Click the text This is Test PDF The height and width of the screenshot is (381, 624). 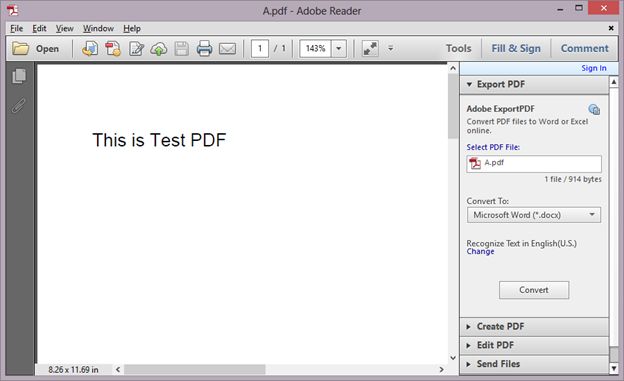159,140
